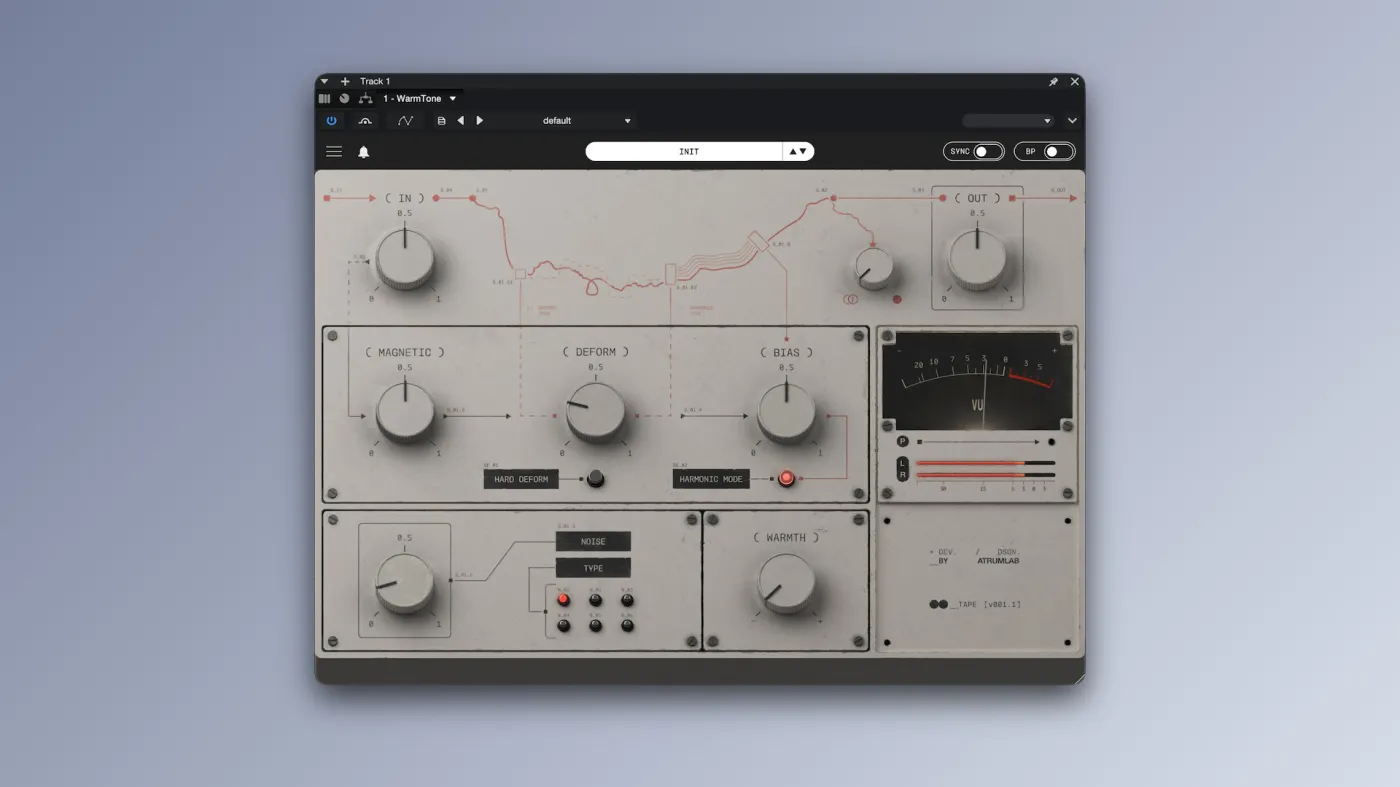Click the BIAS knob
This screenshot has height=787, width=1400.
786,412
